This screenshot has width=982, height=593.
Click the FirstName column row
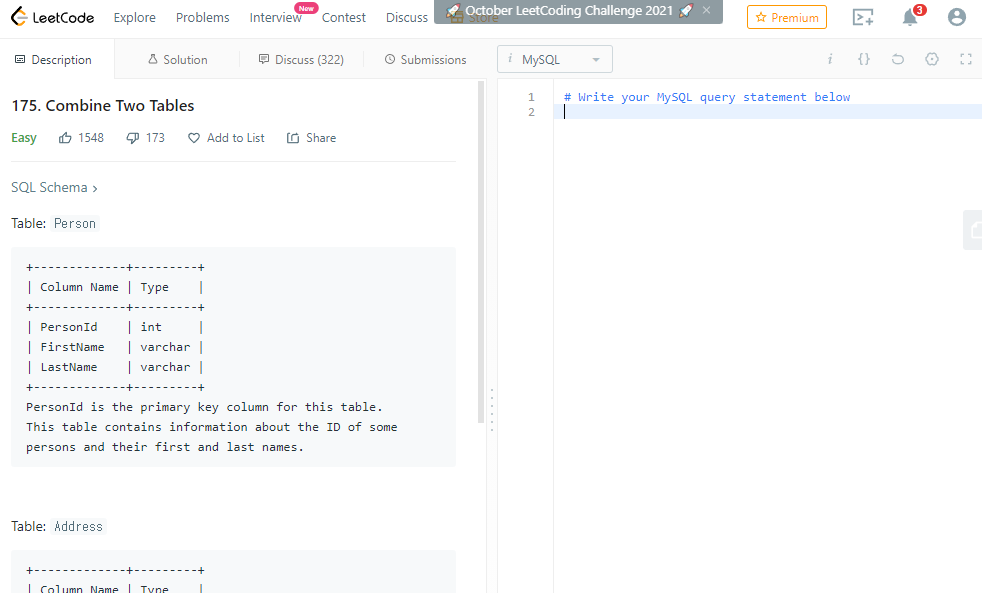tap(115, 347)
